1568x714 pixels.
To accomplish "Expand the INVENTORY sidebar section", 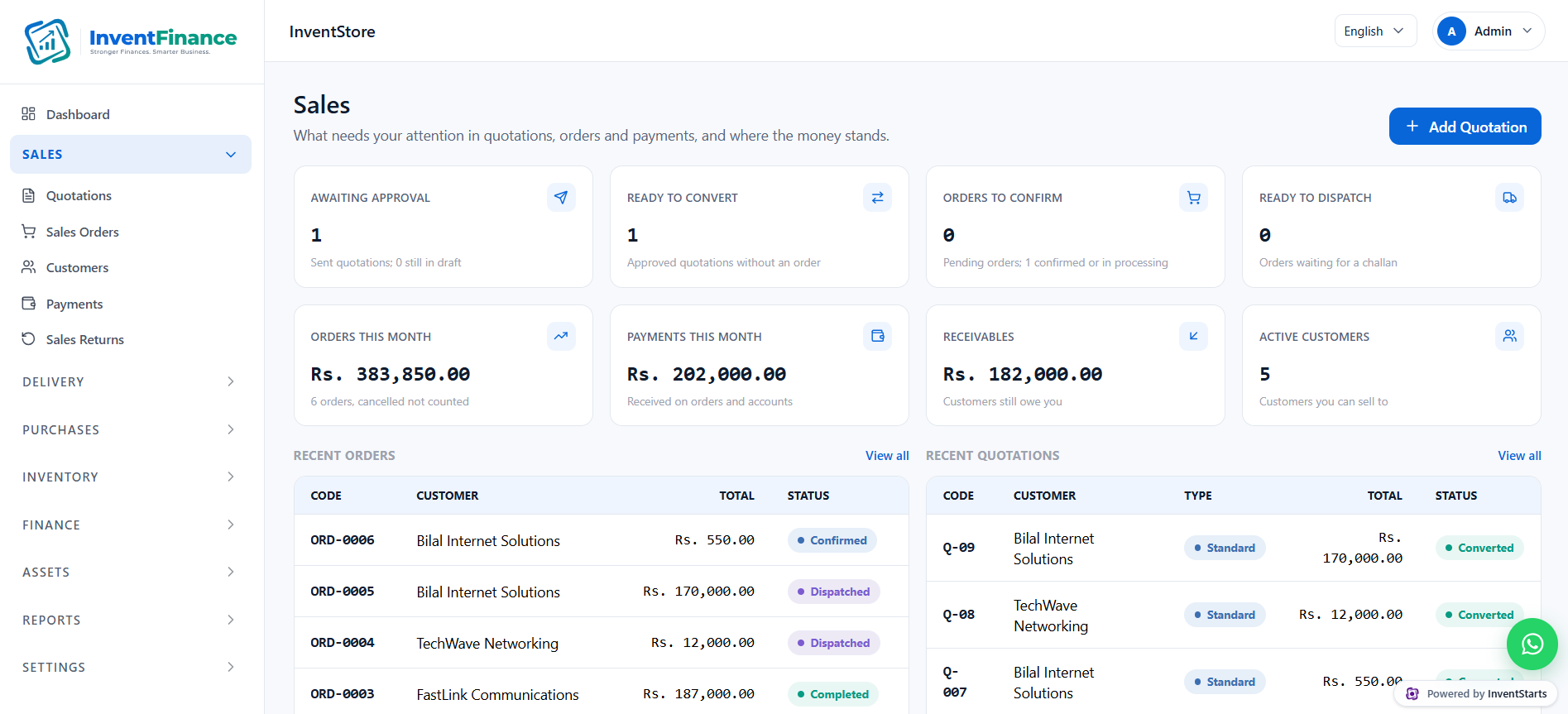I will click(131, 477).
